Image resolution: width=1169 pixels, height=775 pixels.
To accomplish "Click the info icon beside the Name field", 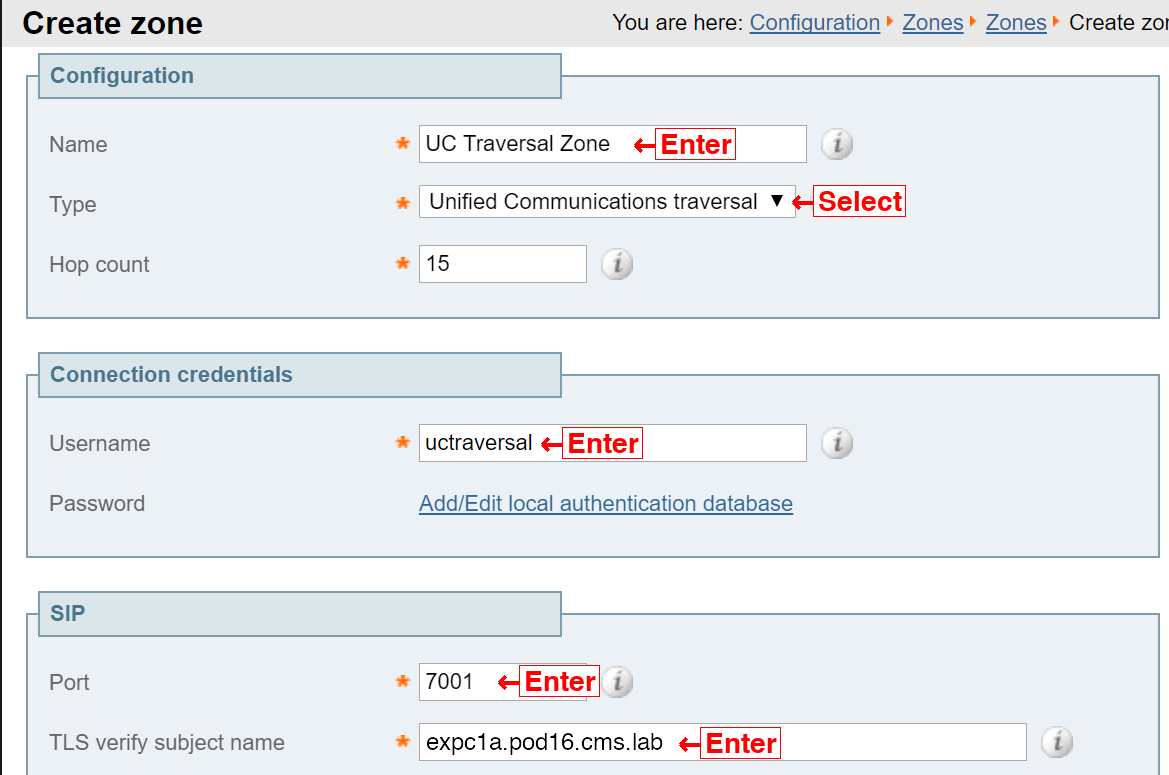I will tap(836, 144).
